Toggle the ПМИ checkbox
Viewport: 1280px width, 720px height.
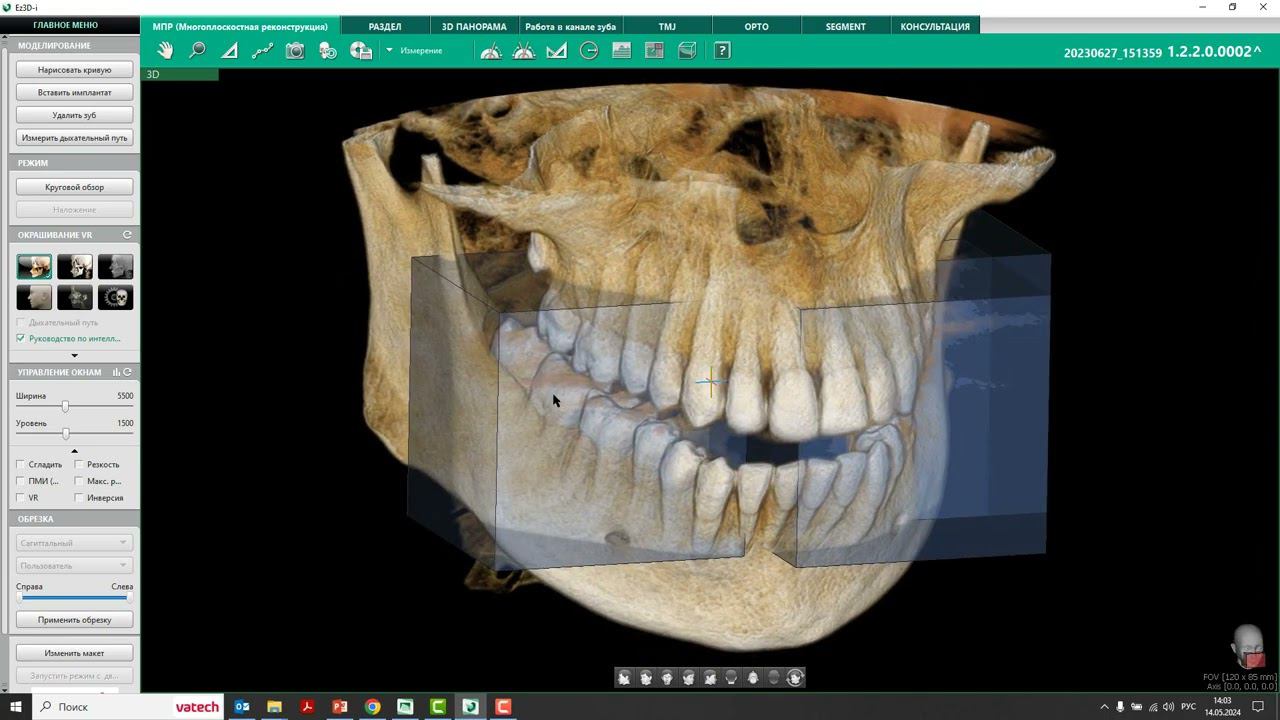(21, 481)
